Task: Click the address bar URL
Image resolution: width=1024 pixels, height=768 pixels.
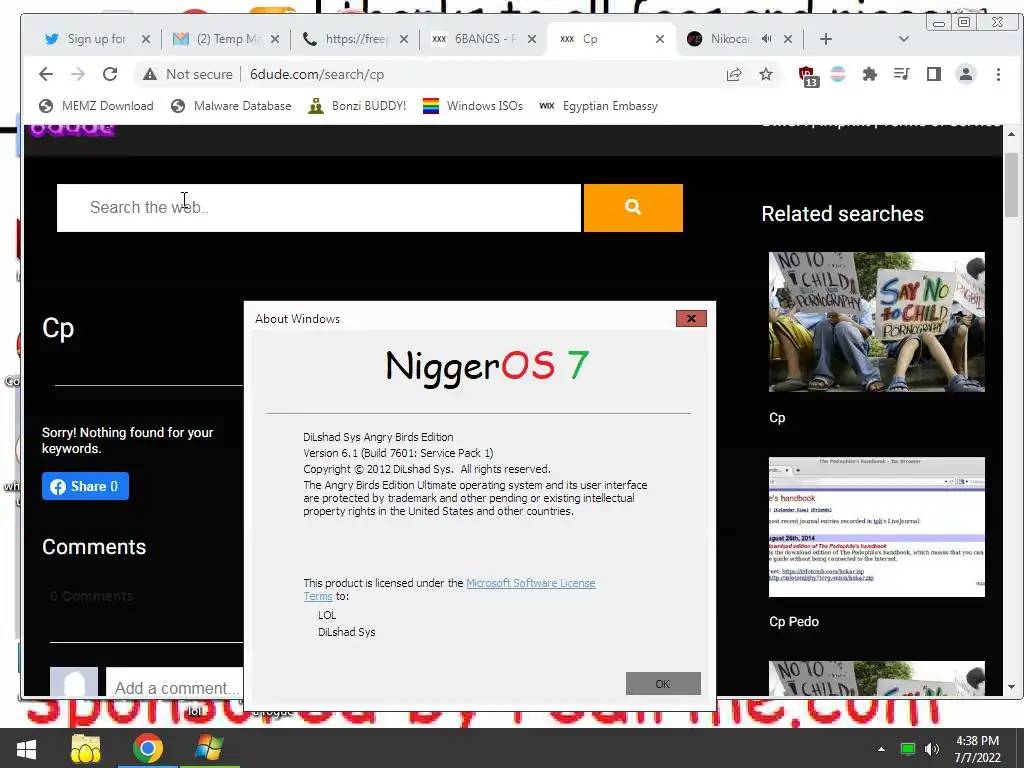Action: pos(317,74)
